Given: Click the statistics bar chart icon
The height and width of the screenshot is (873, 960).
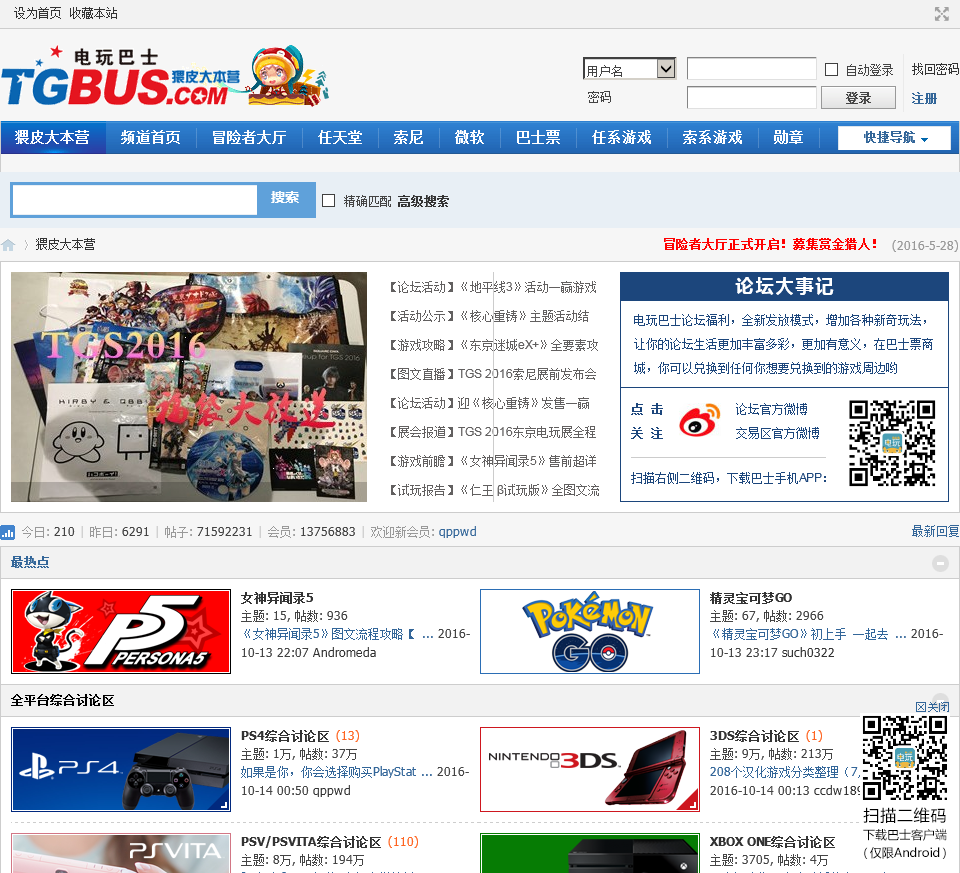Looking at the screenshot, I should tap(7, 532).
